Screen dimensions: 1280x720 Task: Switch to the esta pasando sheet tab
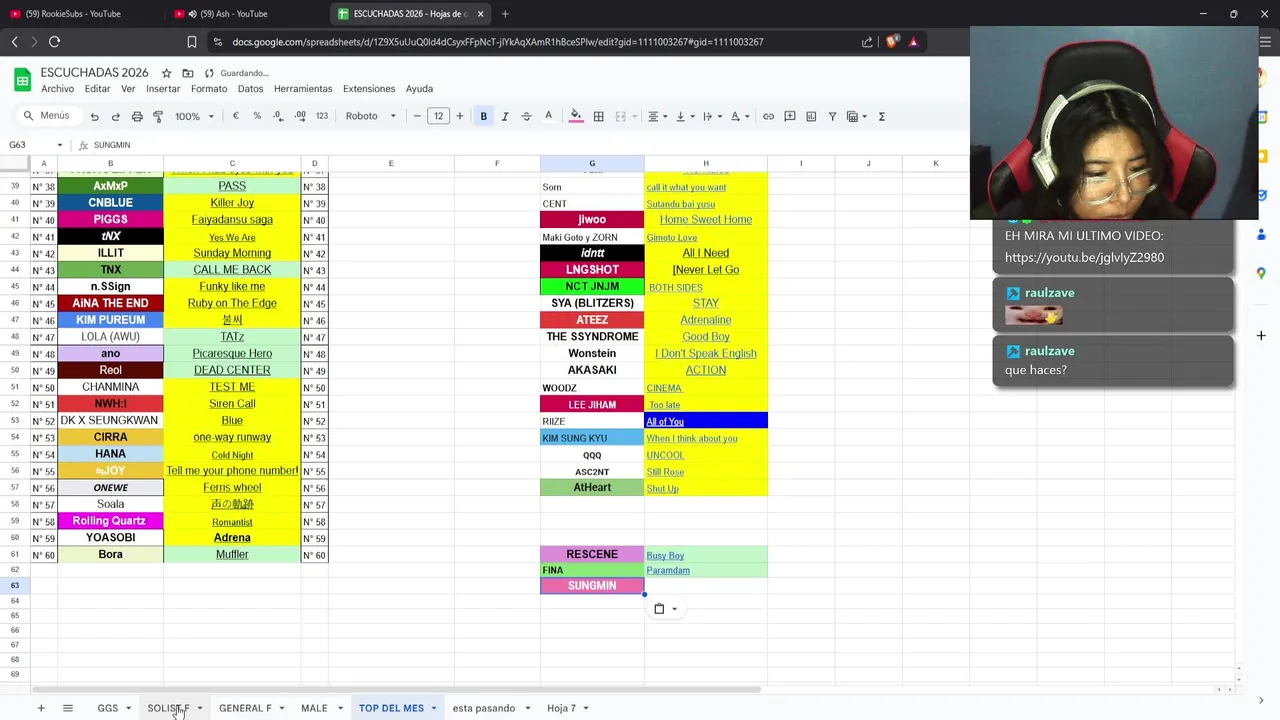pyautogui.click(x=484, y=708)
